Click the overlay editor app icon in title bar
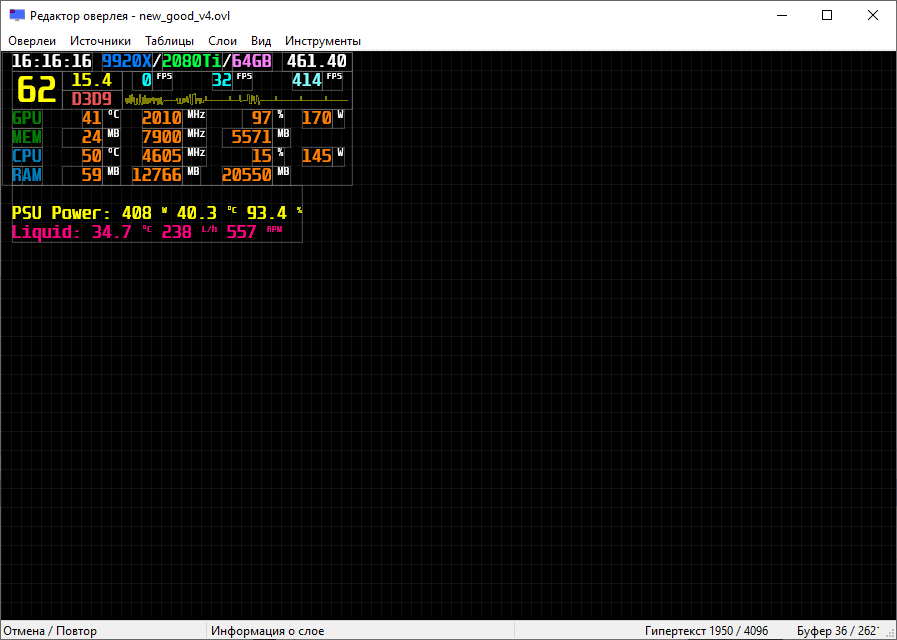The image size is (897, 640). (17, 15)
